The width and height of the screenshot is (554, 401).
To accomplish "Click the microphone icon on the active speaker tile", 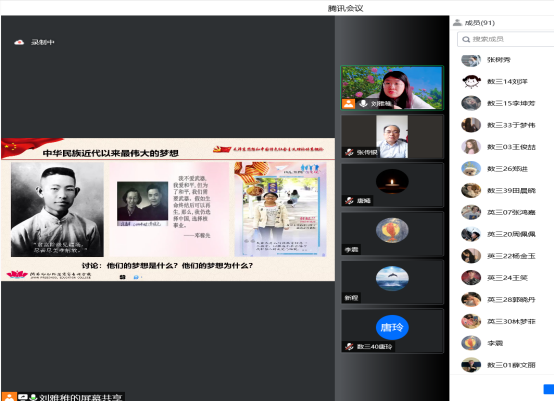I will 363,104.
